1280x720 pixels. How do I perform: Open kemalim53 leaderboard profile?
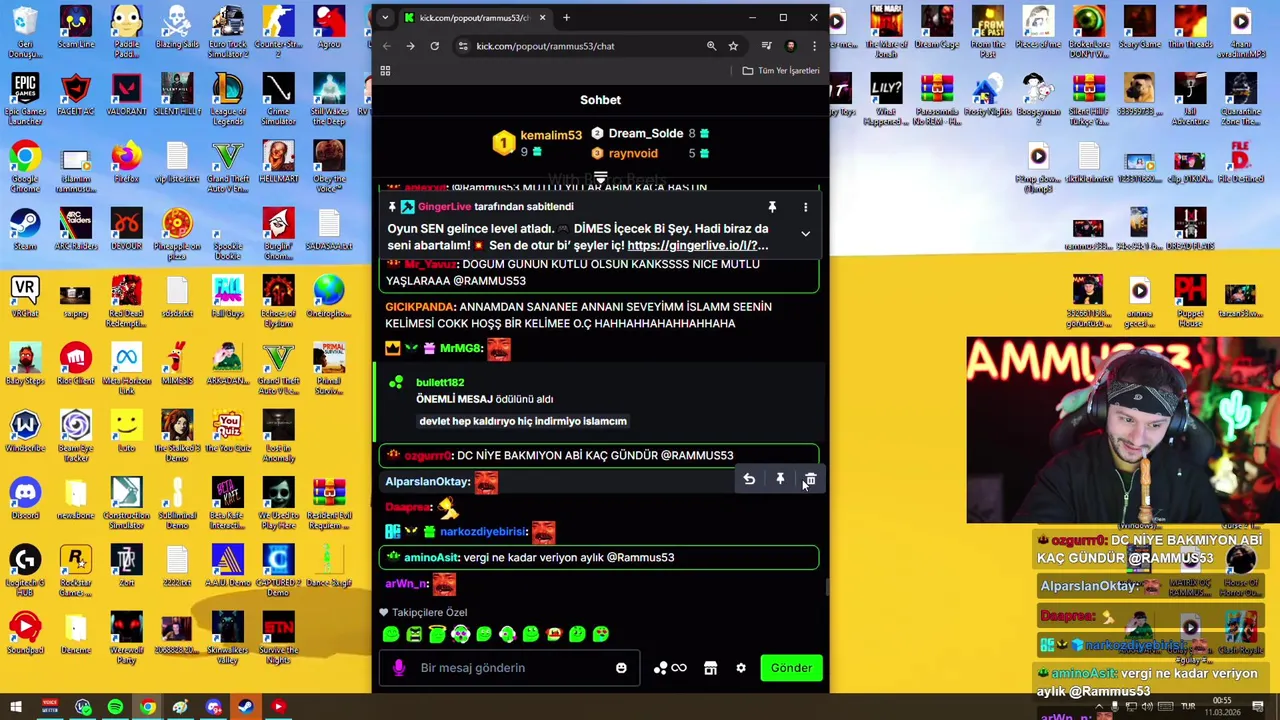(x=550, y=135)
